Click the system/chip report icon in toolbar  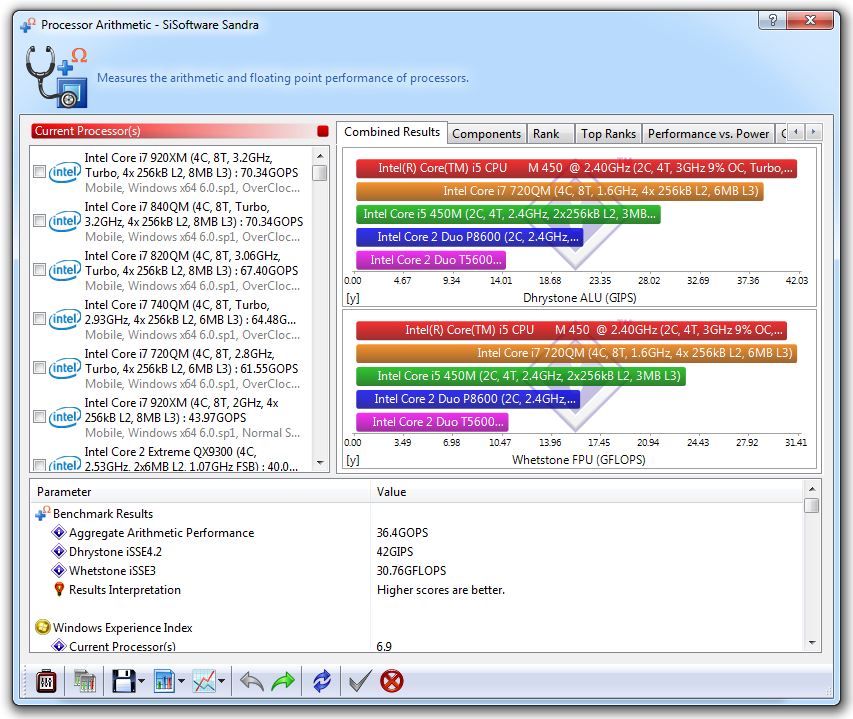[84, 681]
